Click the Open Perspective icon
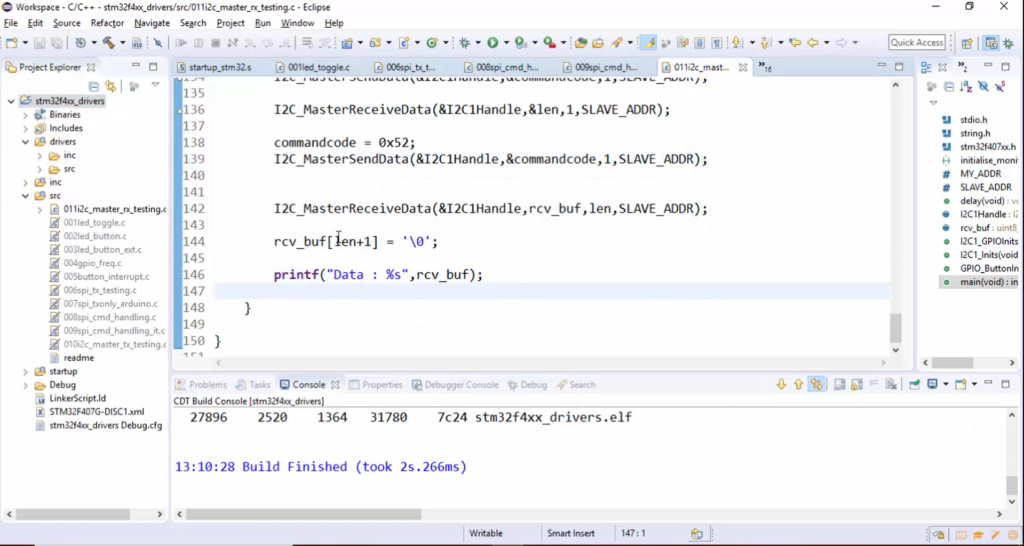The height and width of the screenshot is (546, 1024). coord(967,43)
